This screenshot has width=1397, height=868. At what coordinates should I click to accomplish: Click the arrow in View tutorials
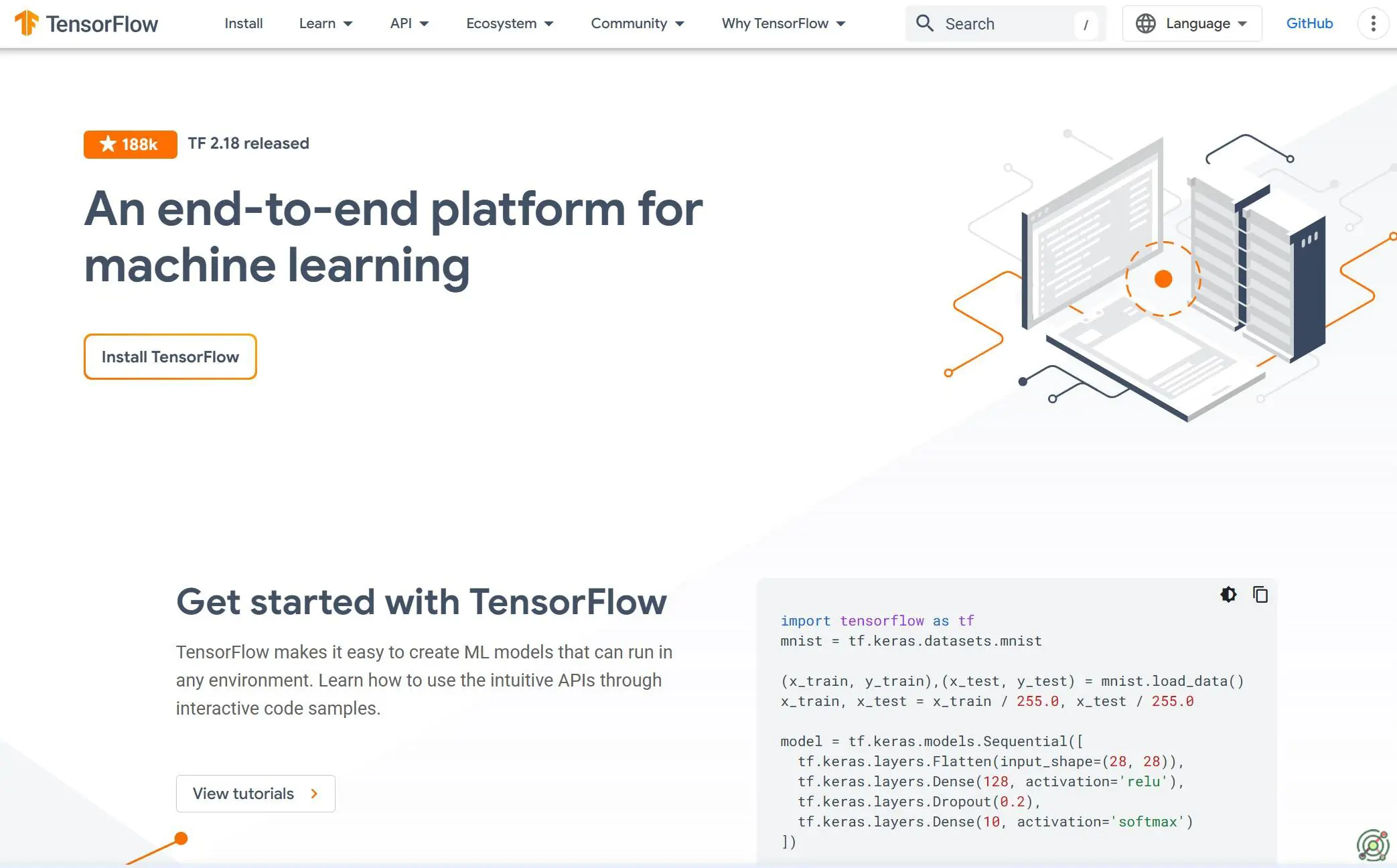[315, 794]
